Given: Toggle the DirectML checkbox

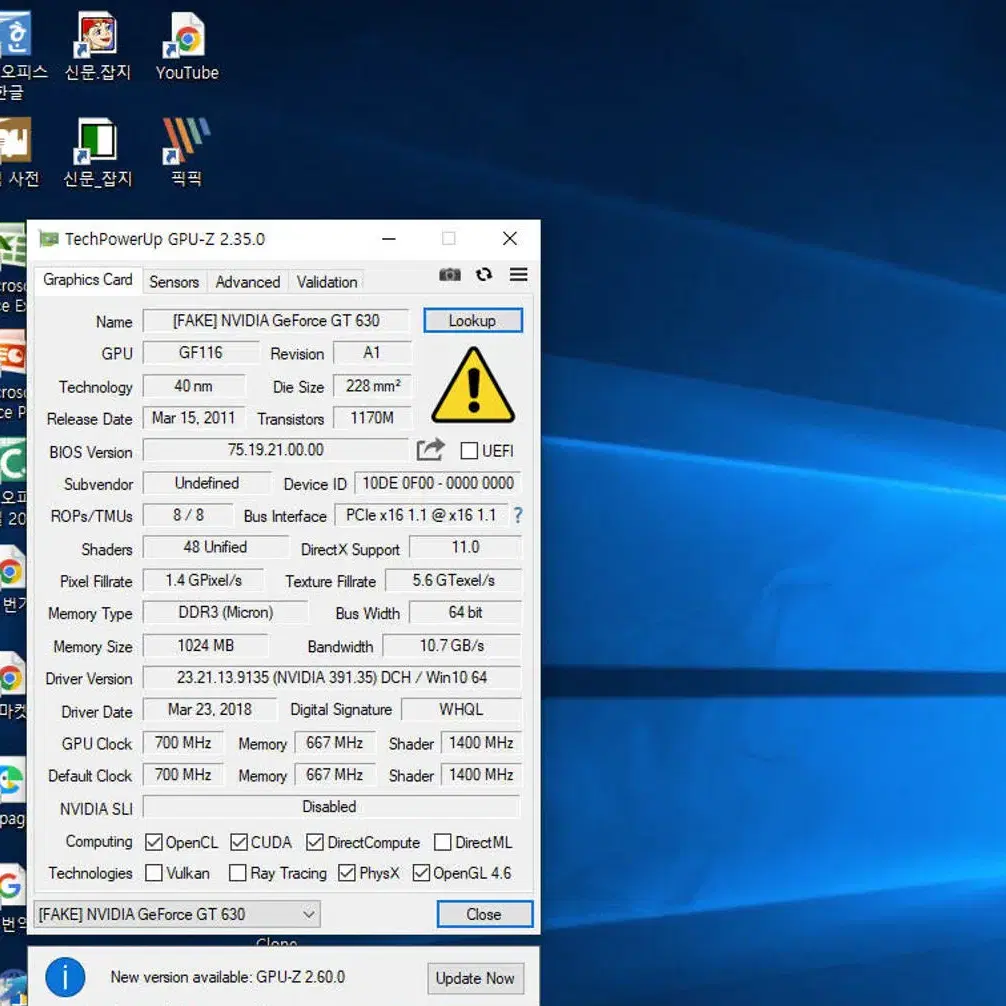Looking at the screenshot, I should (x=443, y=842).
